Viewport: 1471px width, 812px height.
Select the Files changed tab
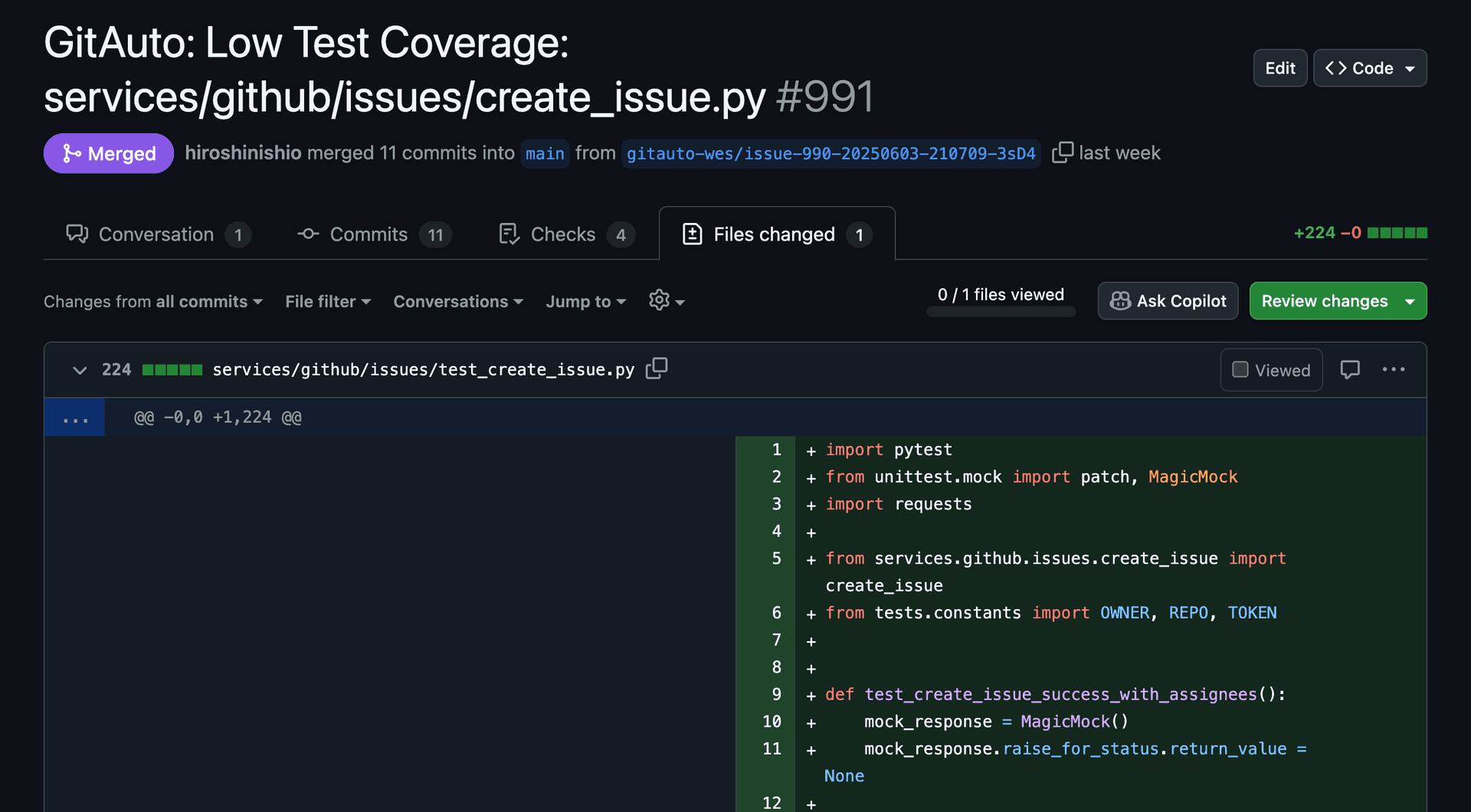point(777,234)
